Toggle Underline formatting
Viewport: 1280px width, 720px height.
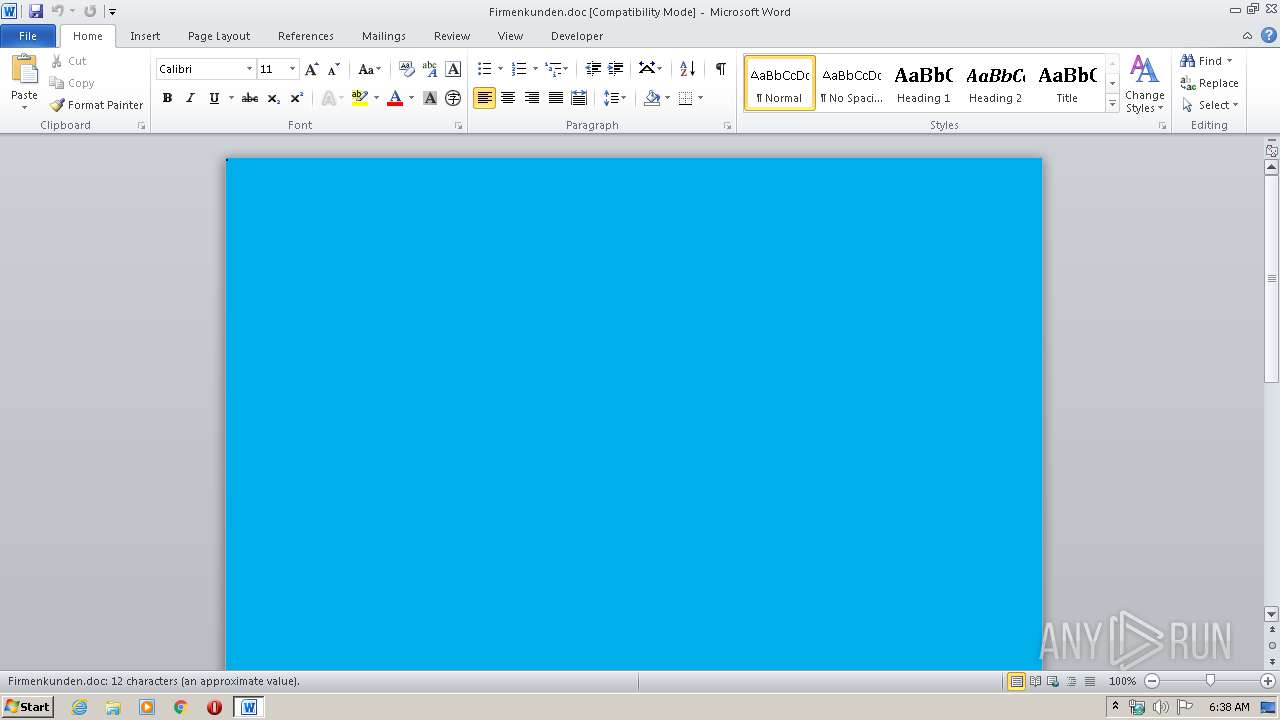coord(213,98)
